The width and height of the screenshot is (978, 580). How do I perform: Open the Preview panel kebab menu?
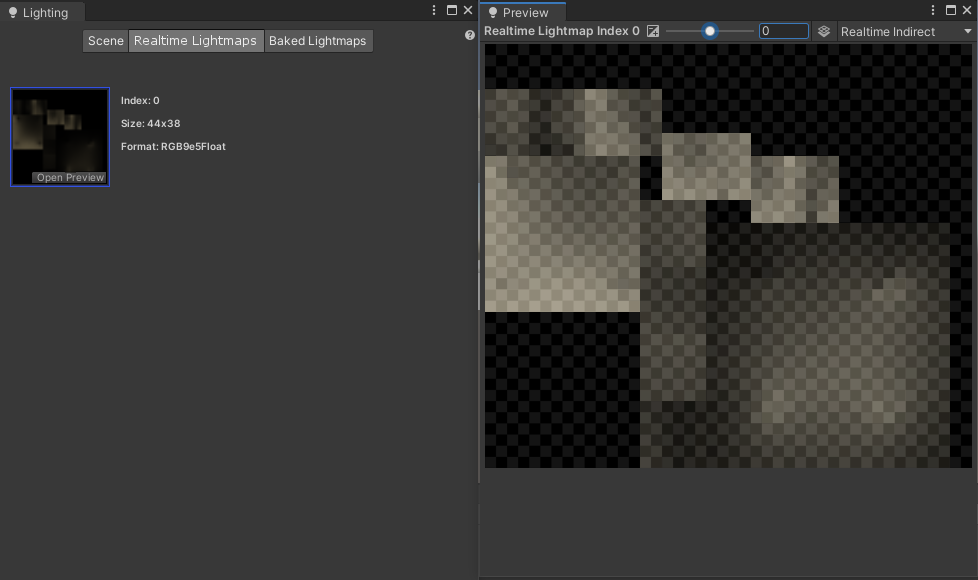point(933,10)
